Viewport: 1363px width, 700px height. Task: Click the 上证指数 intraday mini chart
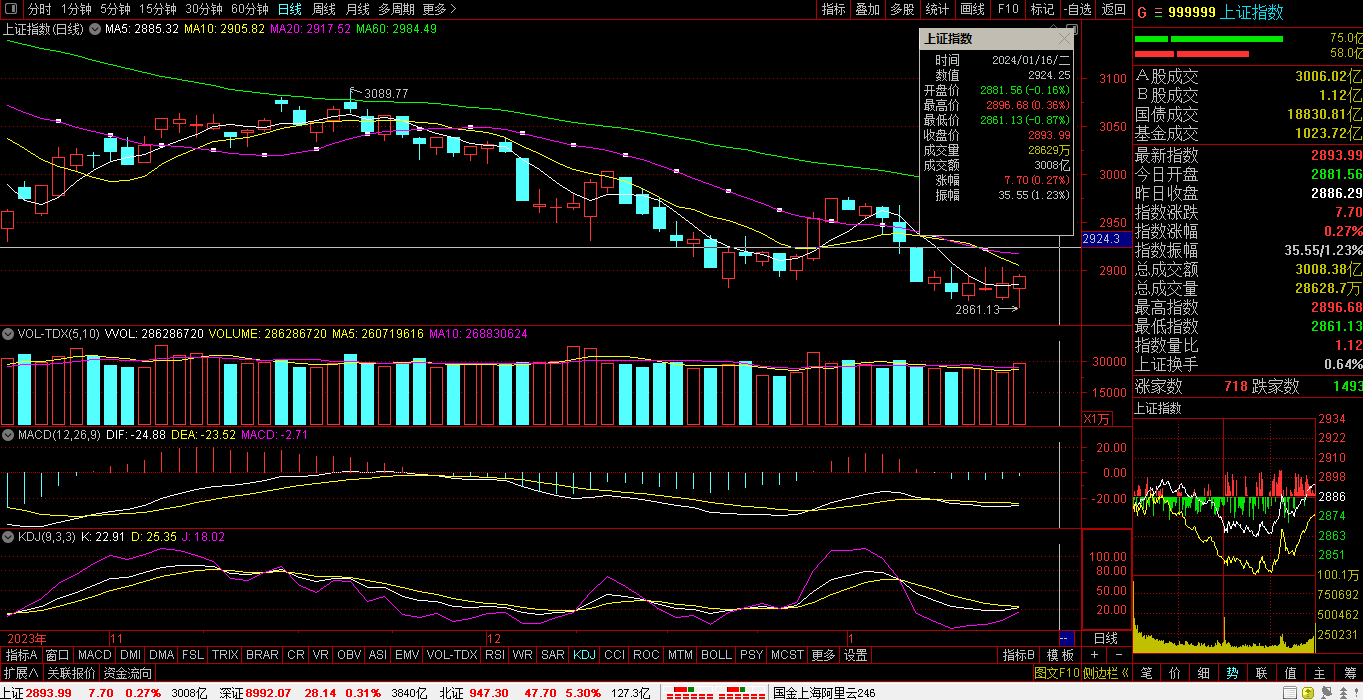coord(1225,520)
